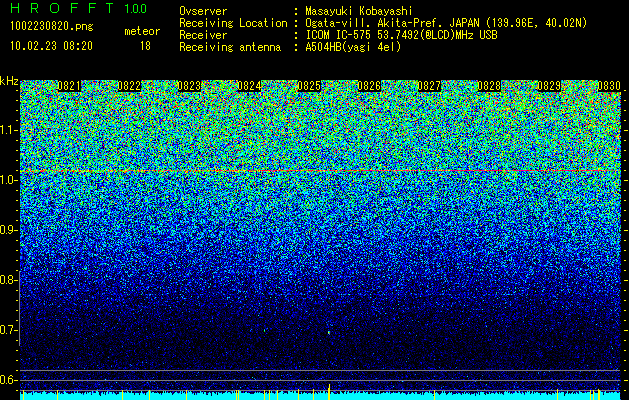Click the 'Receiving Location' label

(x=233, y=23)
